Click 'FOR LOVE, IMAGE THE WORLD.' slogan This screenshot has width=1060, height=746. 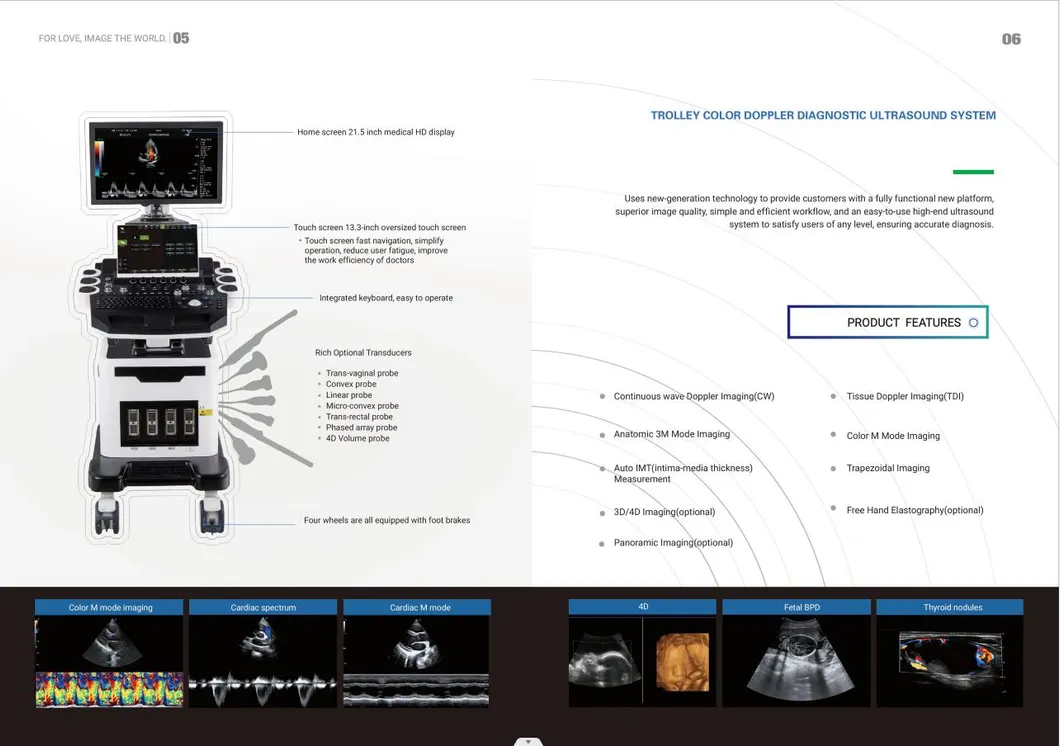(x=103, y=39)
